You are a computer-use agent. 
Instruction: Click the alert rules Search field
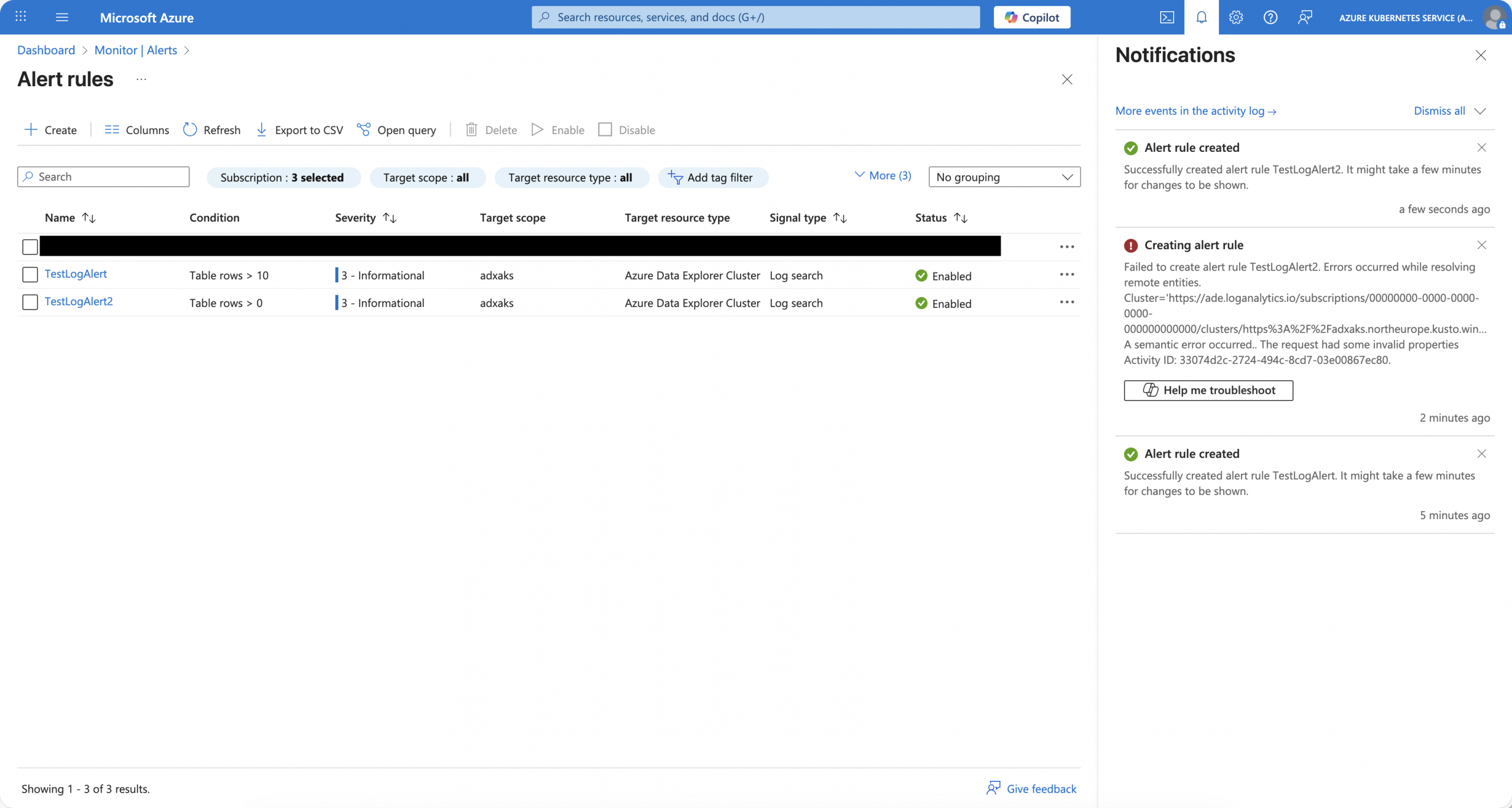(x=104, y=177)
